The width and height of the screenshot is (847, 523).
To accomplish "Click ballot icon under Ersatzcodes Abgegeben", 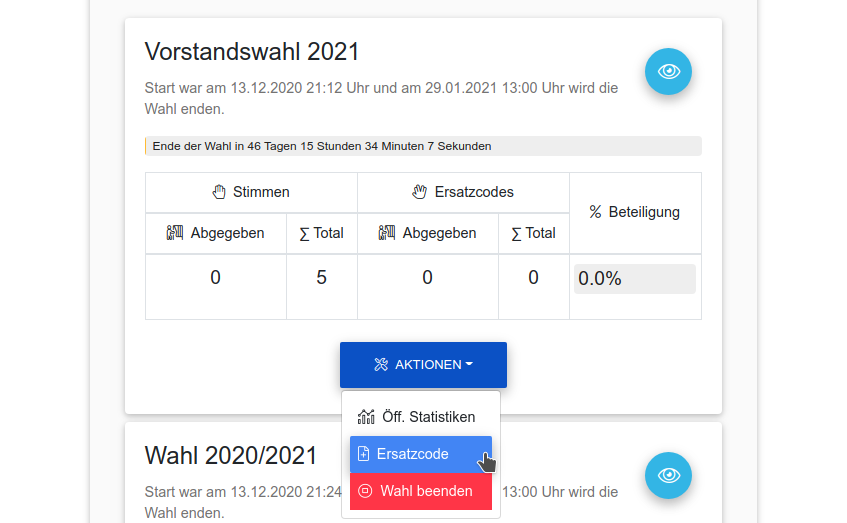I will 387,233.
